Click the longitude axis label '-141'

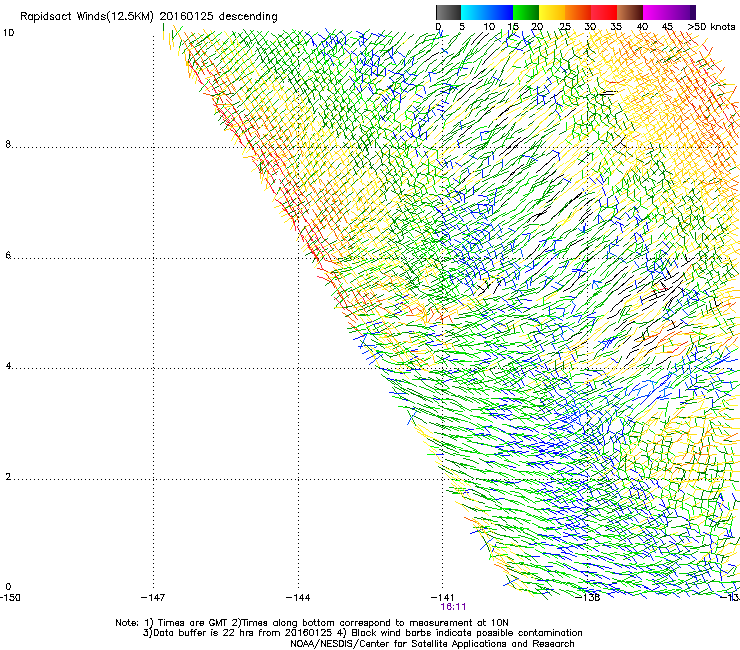pos(443,598)
